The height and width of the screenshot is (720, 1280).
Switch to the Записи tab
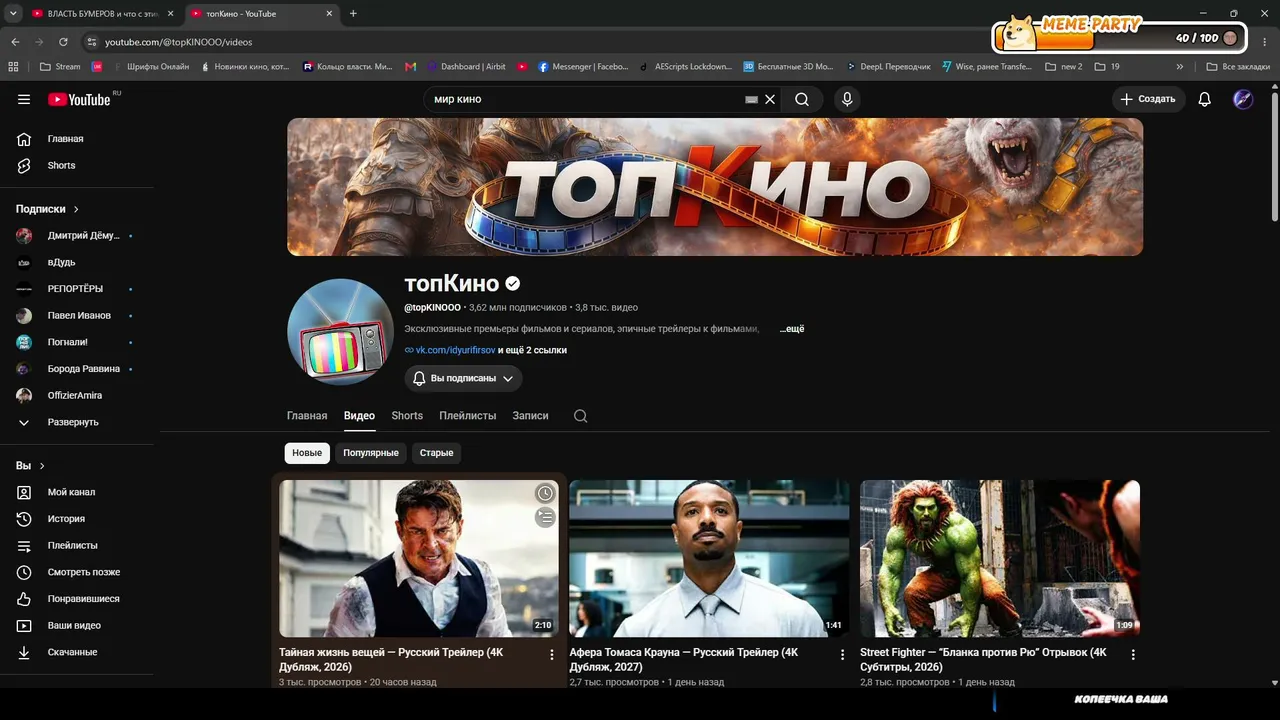pos(530,416)
